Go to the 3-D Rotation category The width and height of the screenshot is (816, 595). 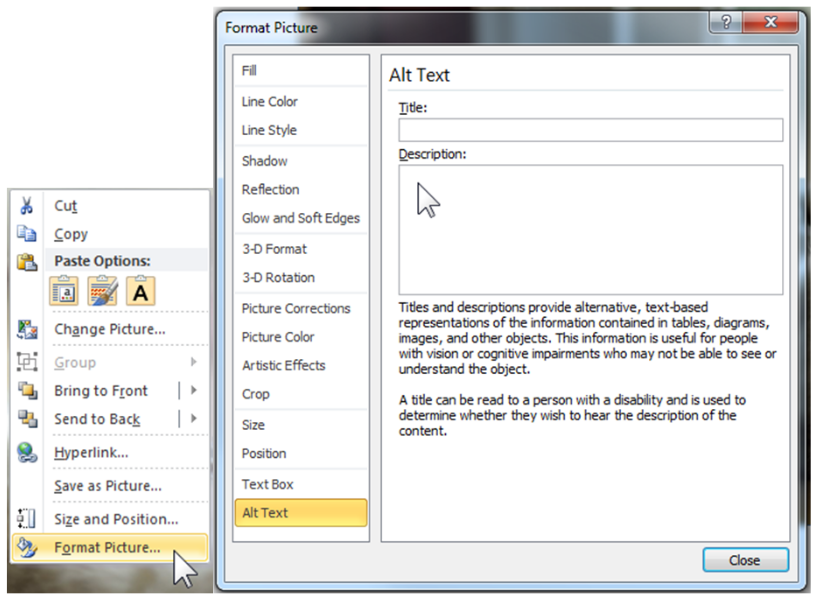coord(278,277)
